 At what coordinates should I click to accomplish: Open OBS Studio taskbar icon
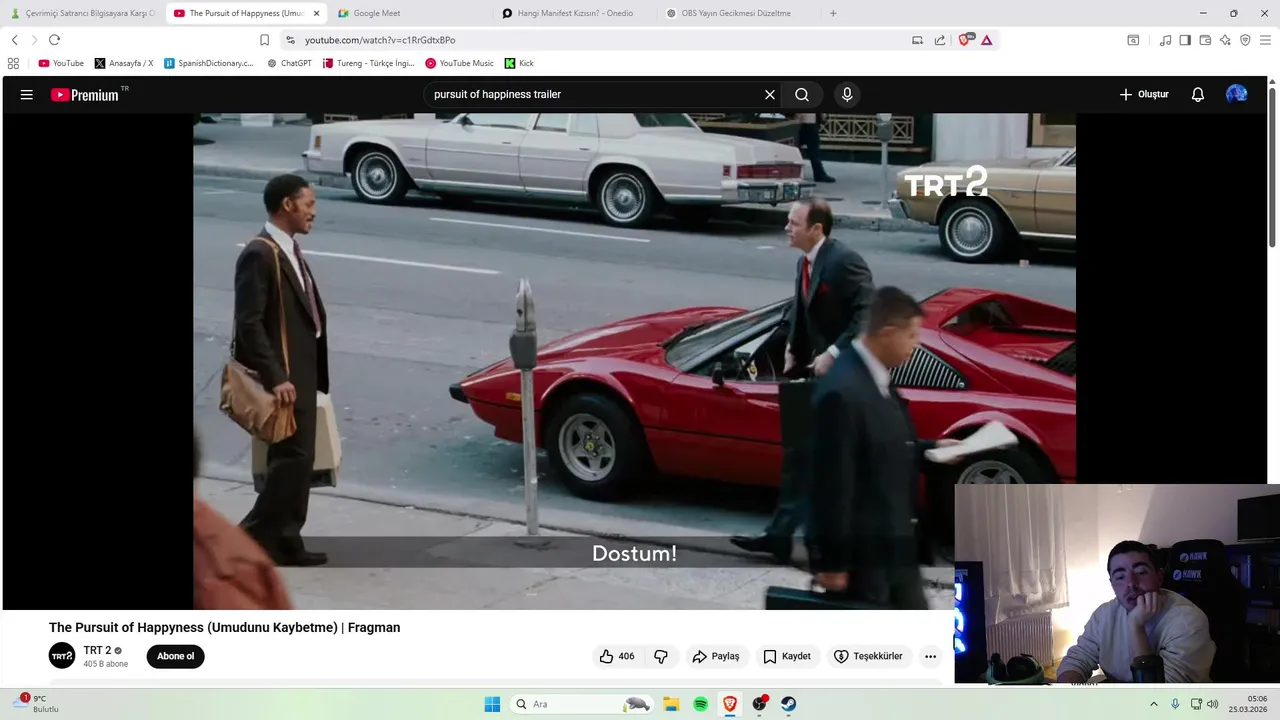tap(760, 704)
